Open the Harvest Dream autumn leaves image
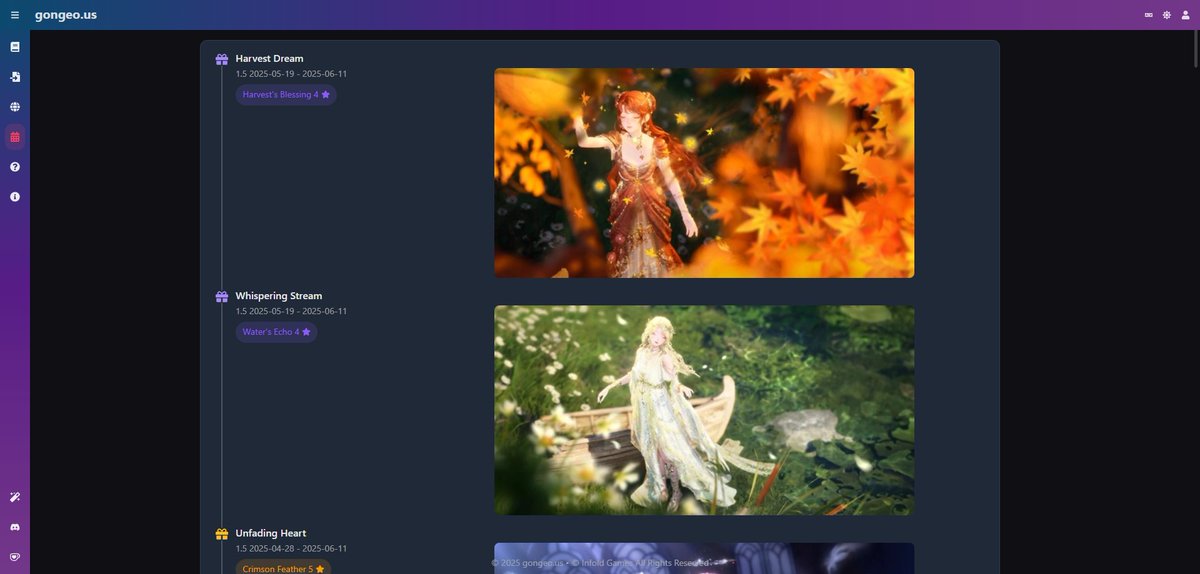 click(704, 173)
